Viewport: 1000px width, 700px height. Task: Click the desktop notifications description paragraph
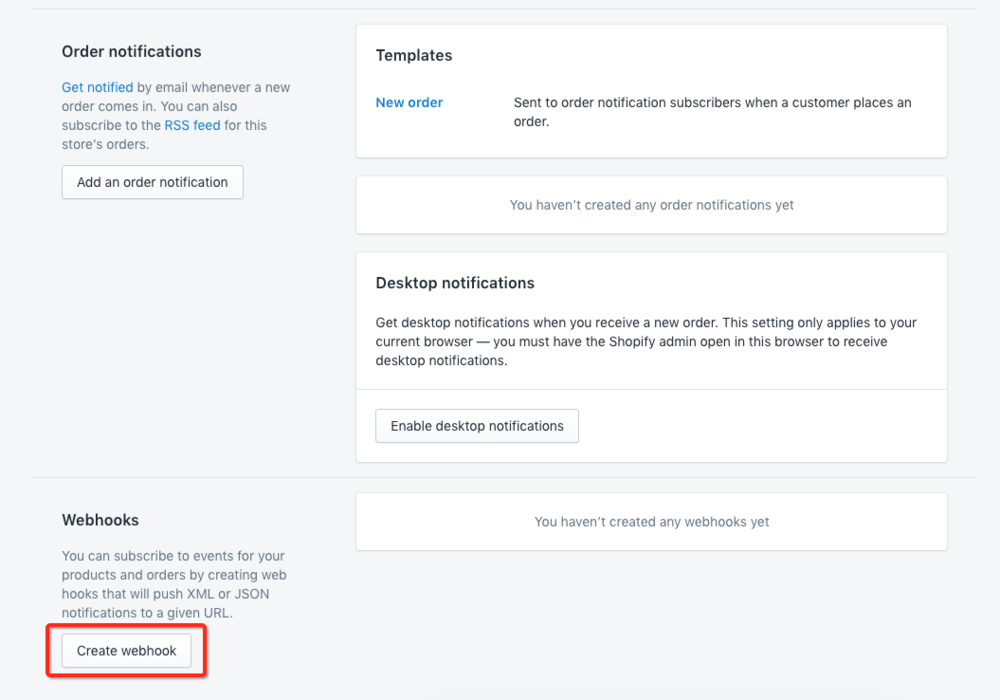pos(646,342)
